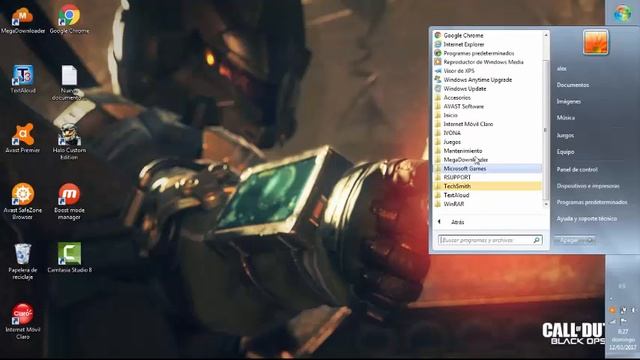This screenshot has width=640, height=360.
Task: Open the Halo Custom Edition desktop icon
Action: [69, 142]
